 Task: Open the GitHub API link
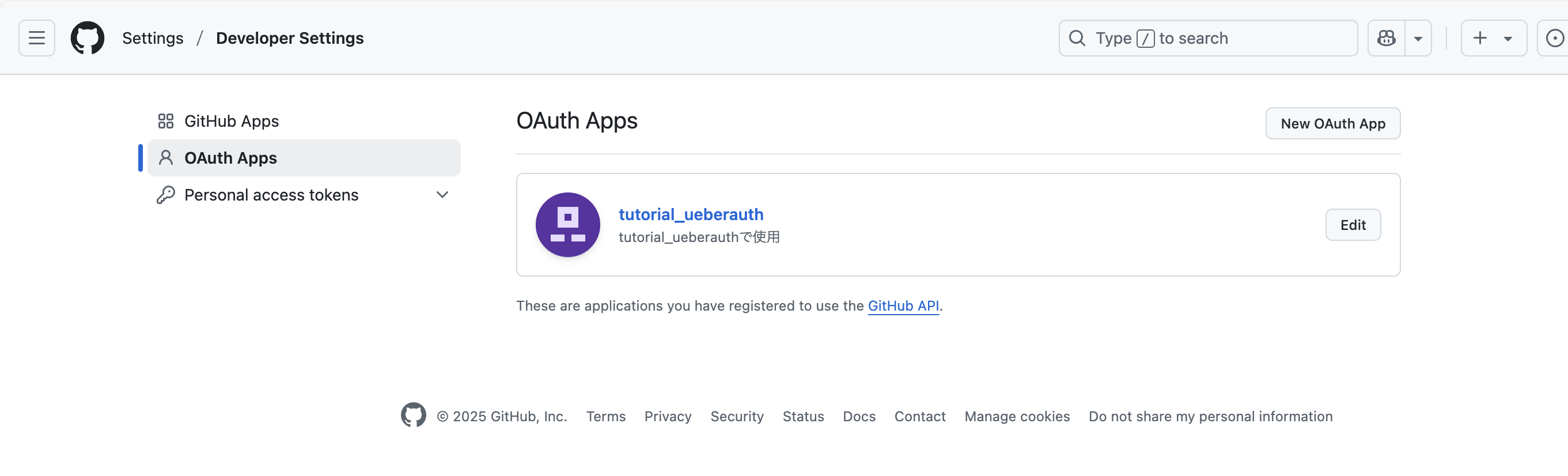pyautogui.click(x=903, y=305)
